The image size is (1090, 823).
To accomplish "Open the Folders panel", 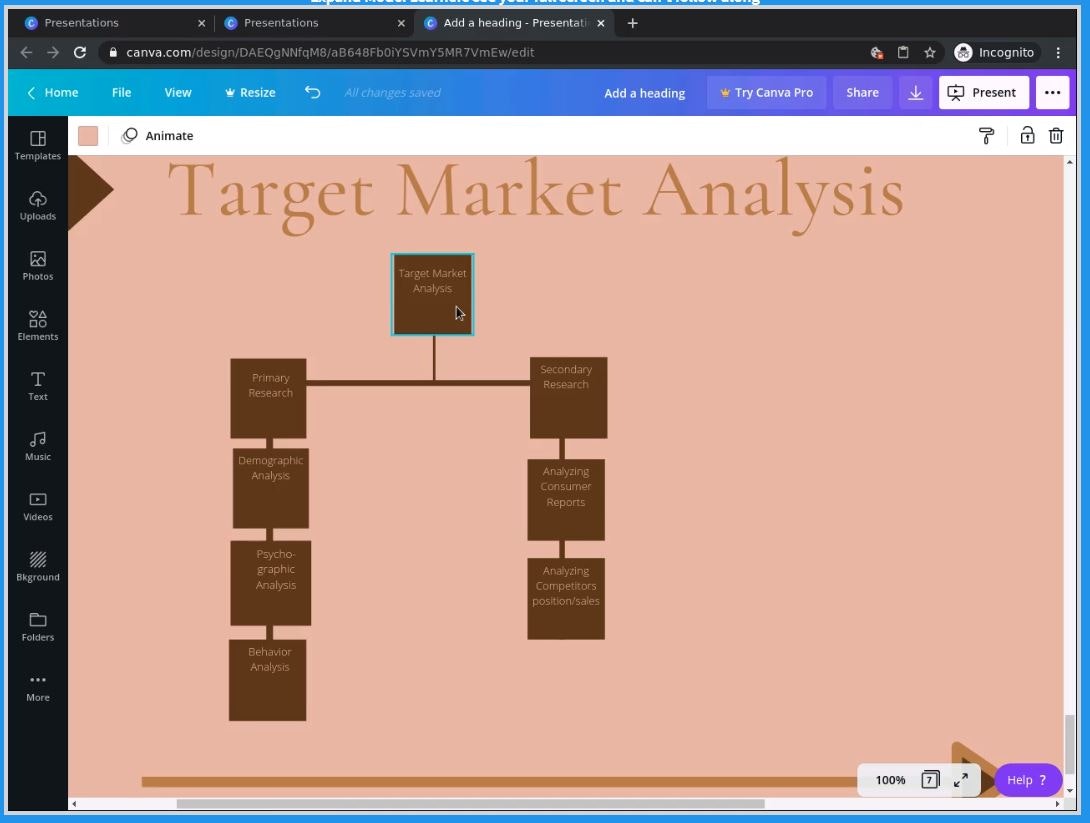I will click(x=38, y=626).
